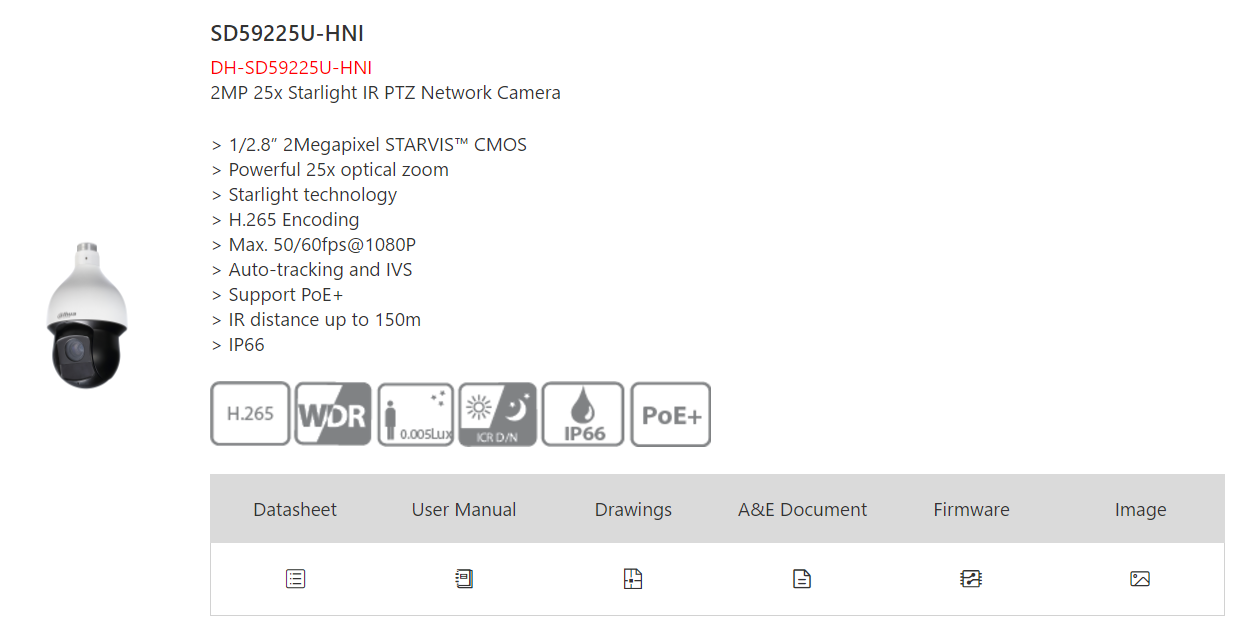
Task: Select the Firmware column header
Action: 971,510
